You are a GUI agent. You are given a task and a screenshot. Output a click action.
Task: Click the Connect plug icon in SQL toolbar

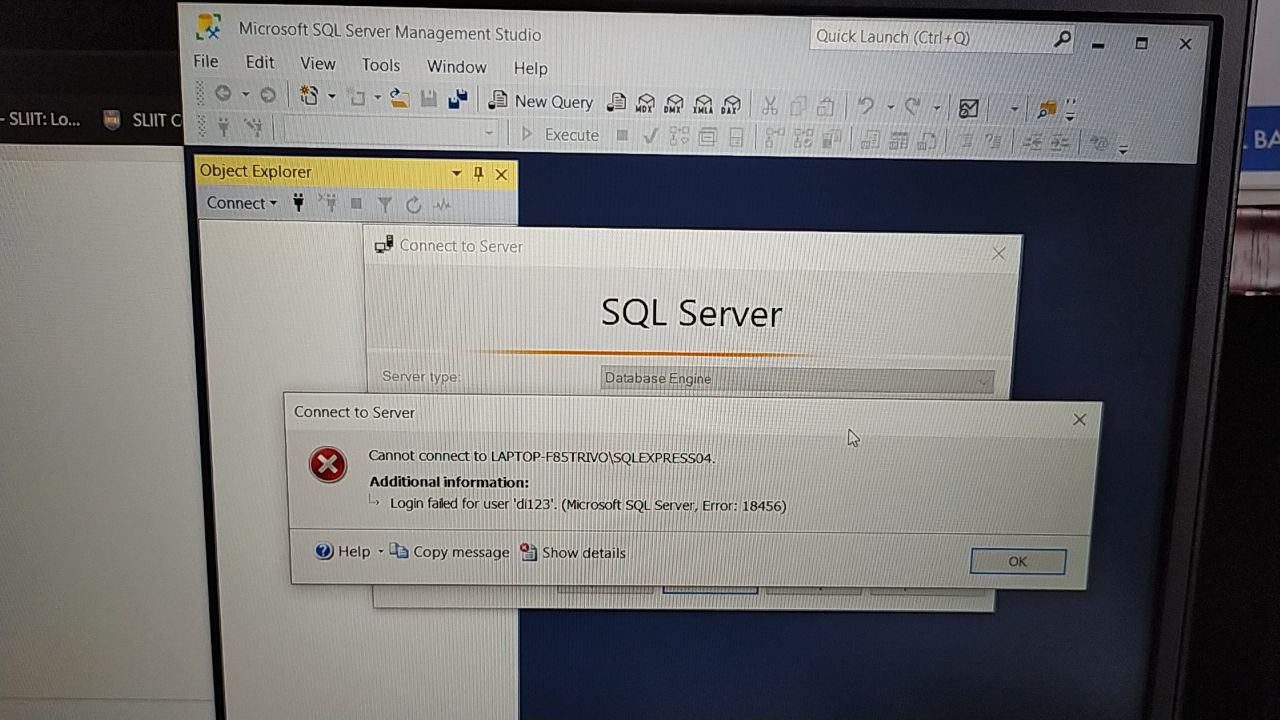point(223,126)
